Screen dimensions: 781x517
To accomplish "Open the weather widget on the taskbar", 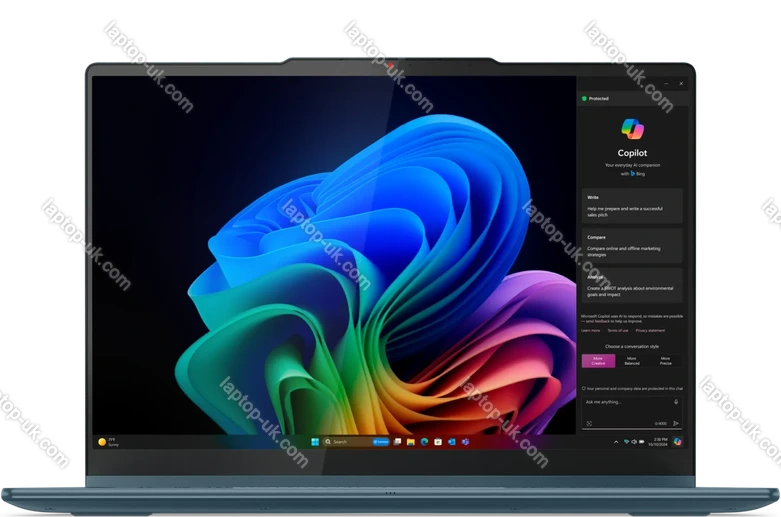I will tap(105, 441).
